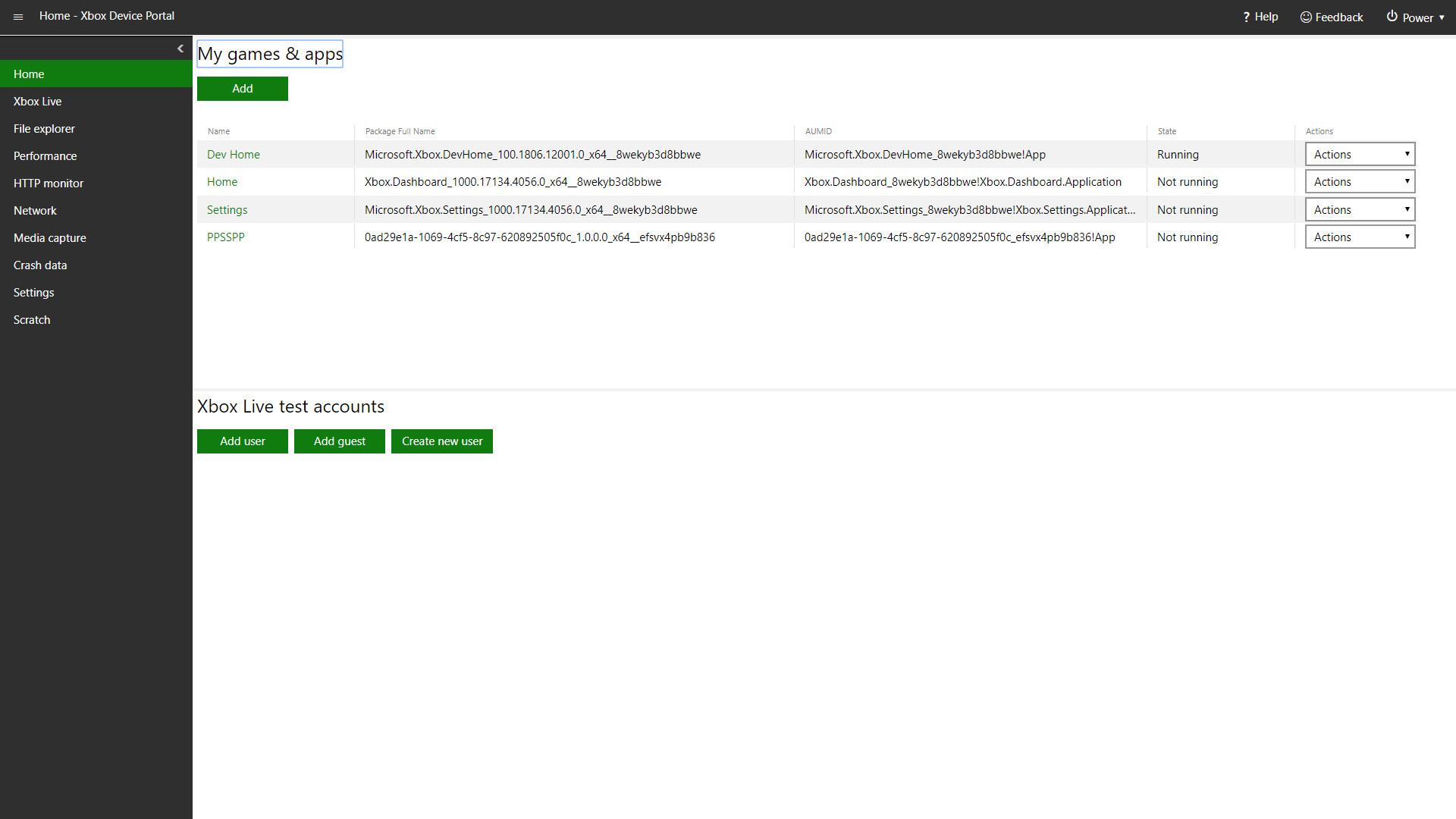The height and width of the screenshot is (819, 1456).
Task: Select Media capture in sidebar
Action: point(50,238)
